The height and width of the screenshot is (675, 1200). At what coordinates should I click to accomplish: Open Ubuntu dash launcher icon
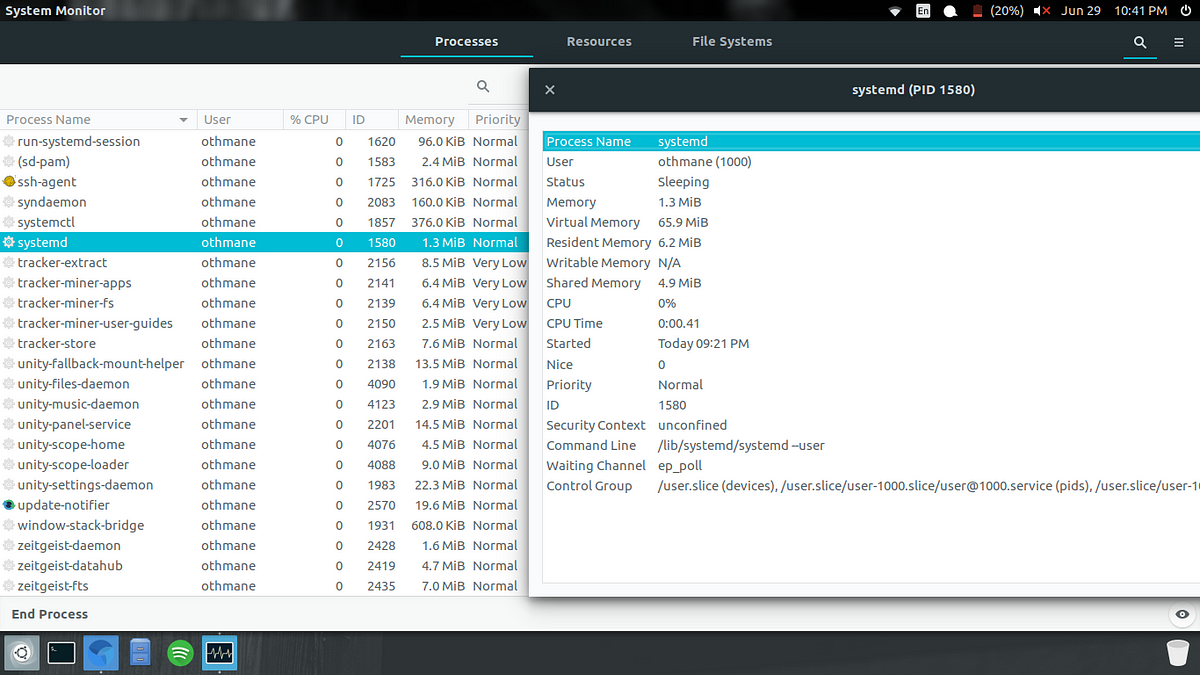coord(22,654)
